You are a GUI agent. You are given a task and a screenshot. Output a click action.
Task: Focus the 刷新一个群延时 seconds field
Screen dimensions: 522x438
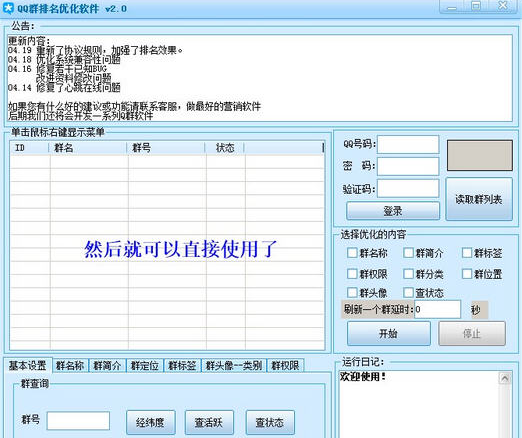(437, 309)
